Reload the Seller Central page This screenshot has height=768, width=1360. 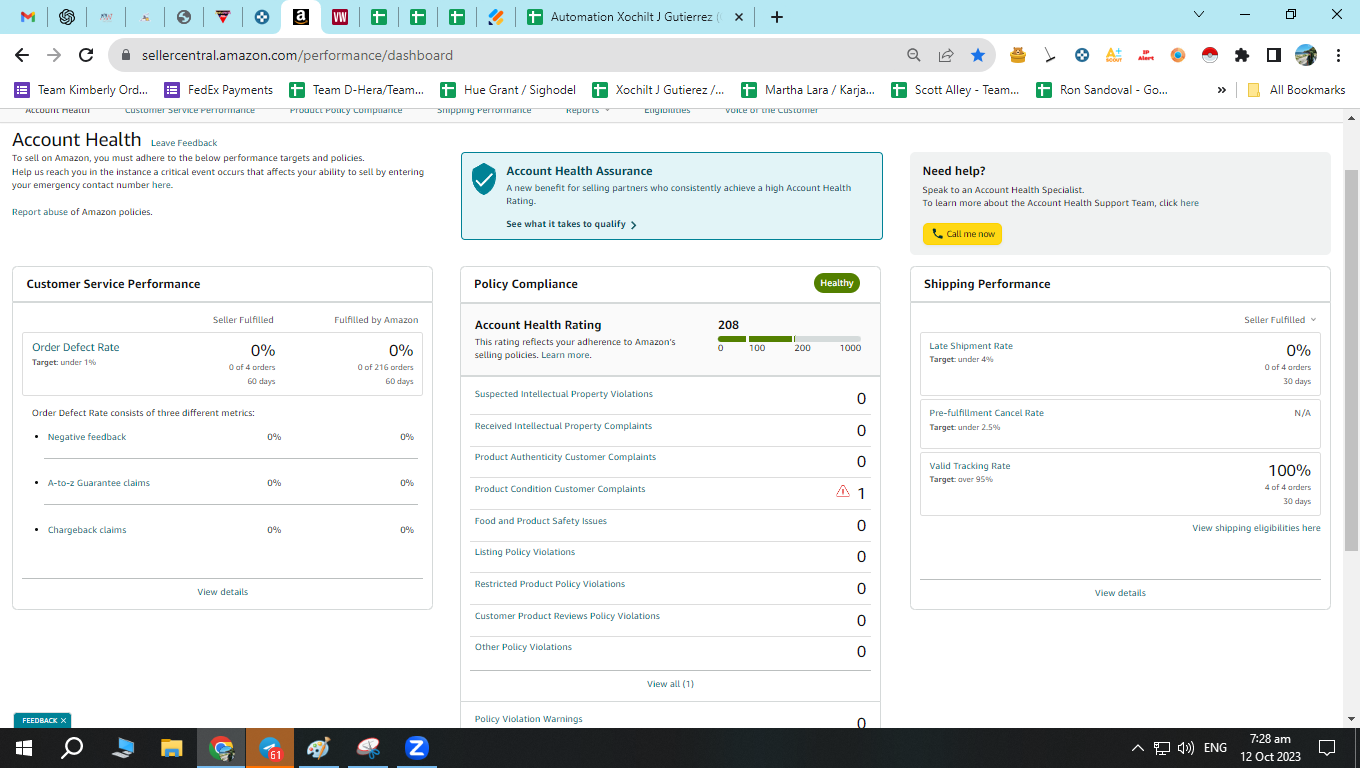click(x=86, y=55)
